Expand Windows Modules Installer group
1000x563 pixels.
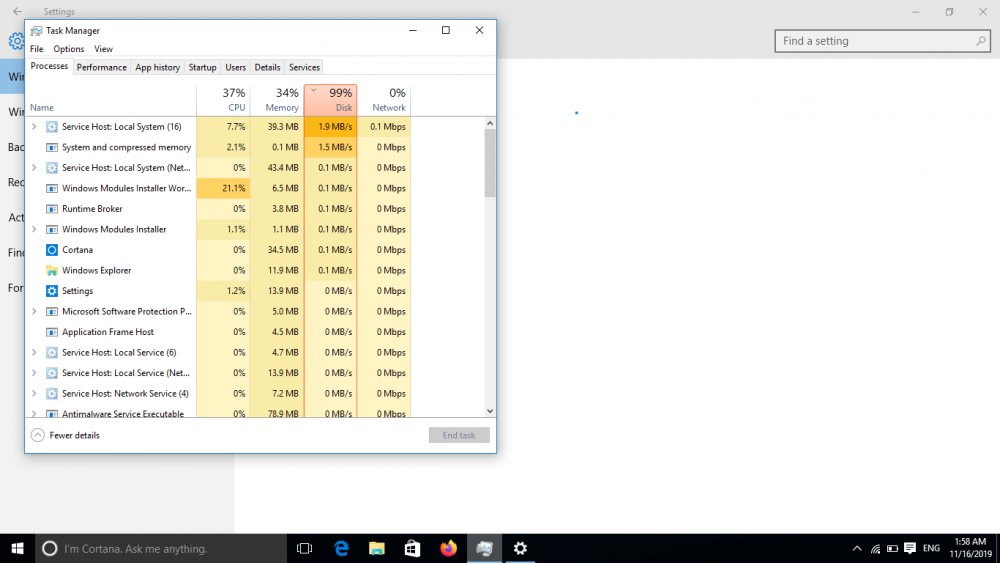pos(34,229)
